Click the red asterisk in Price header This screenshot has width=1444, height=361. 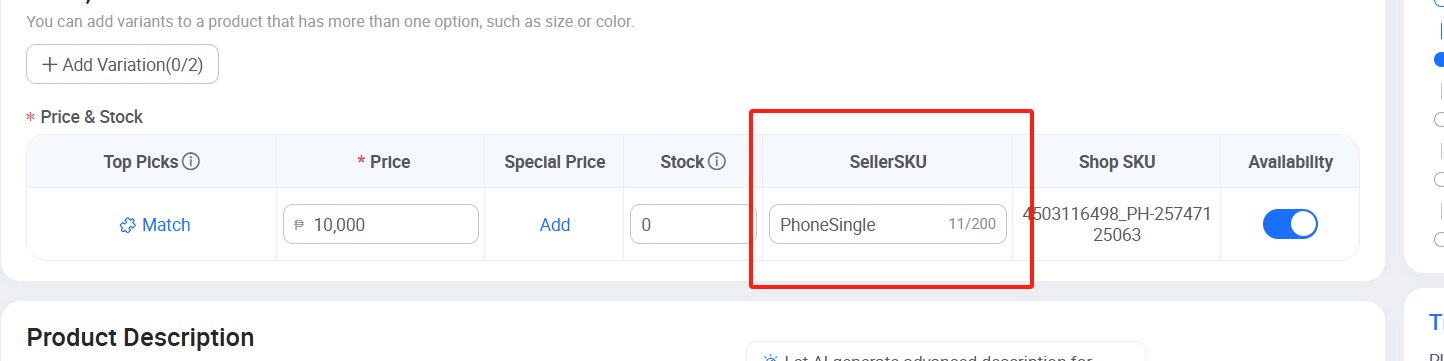click(x=361, y=162)
